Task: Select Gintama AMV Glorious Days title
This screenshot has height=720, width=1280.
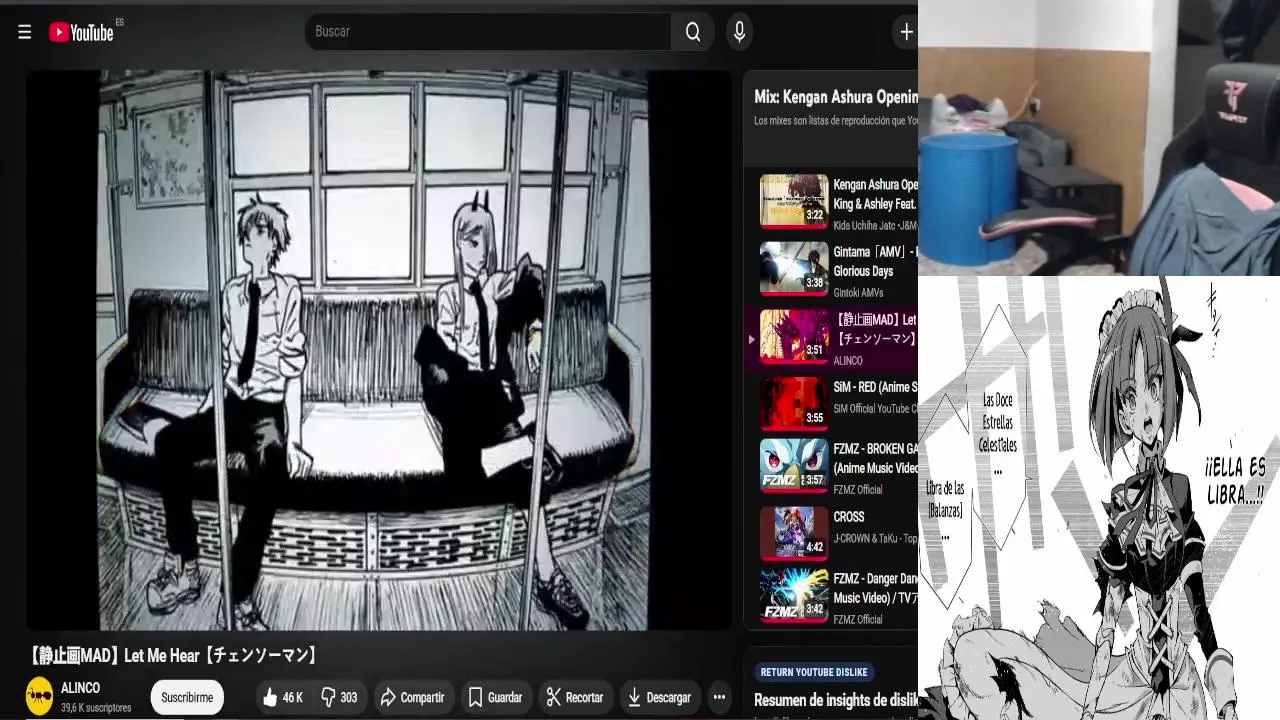Action: click(x=875, y=261)
